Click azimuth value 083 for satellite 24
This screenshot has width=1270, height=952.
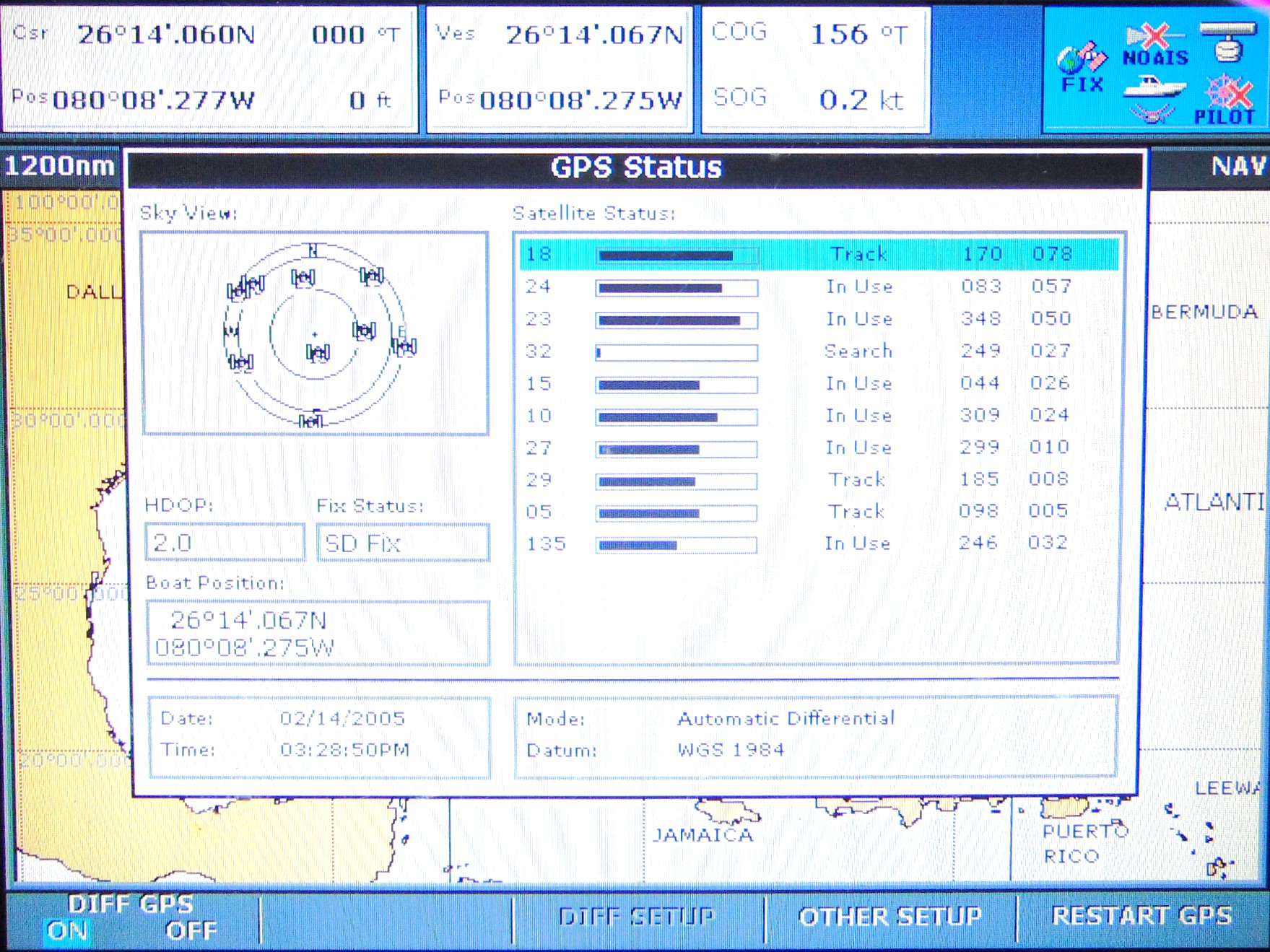[x=981, y=287]
